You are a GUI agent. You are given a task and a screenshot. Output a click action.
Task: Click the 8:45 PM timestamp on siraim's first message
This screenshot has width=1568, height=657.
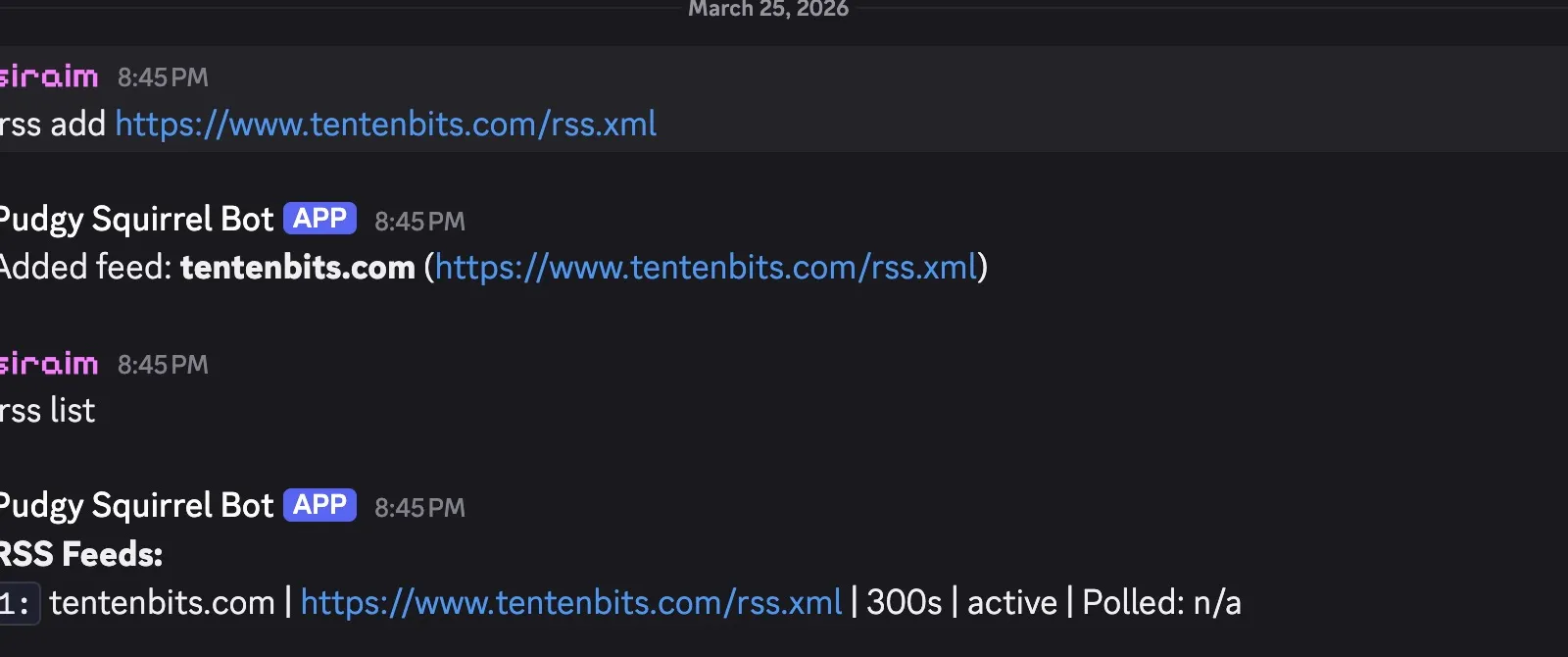(x=163, y=77)
